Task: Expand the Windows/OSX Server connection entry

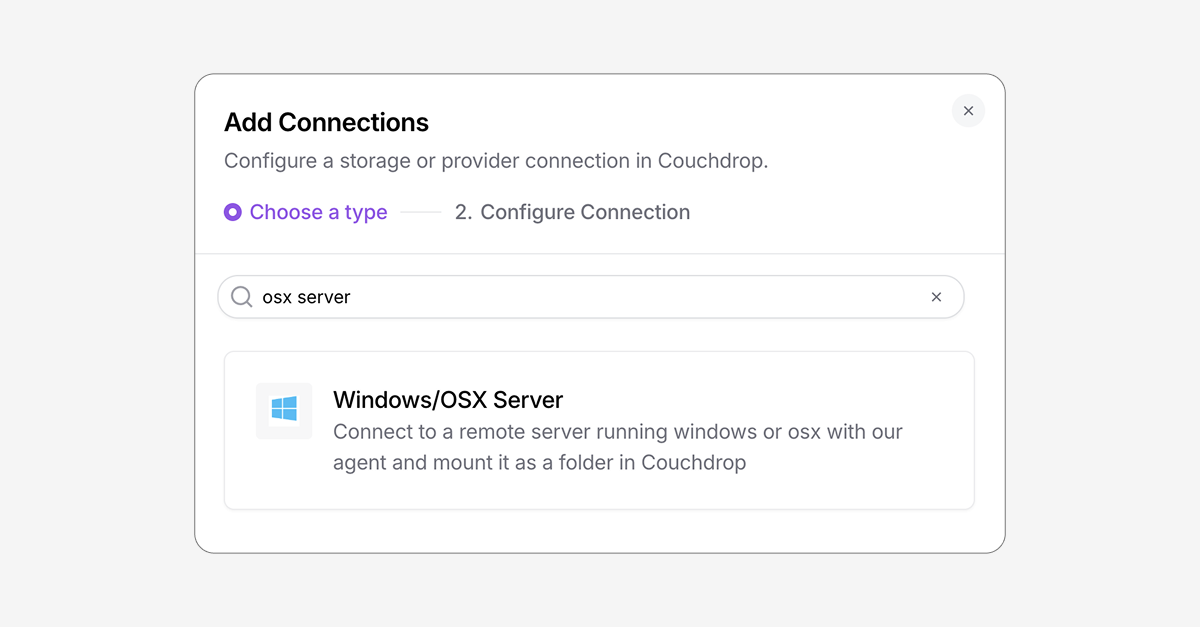Action: click(598, 430)
